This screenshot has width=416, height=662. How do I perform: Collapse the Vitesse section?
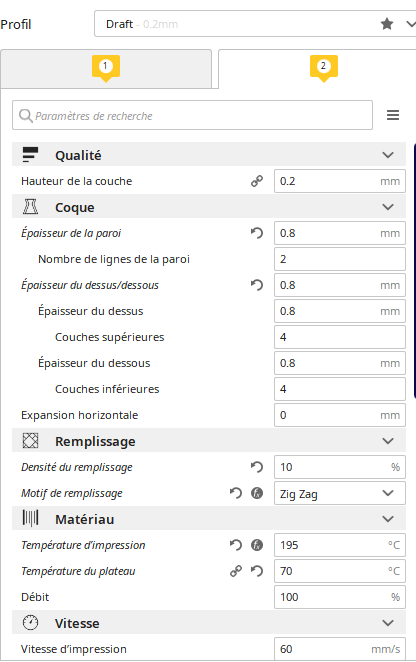tap(388, 623)
